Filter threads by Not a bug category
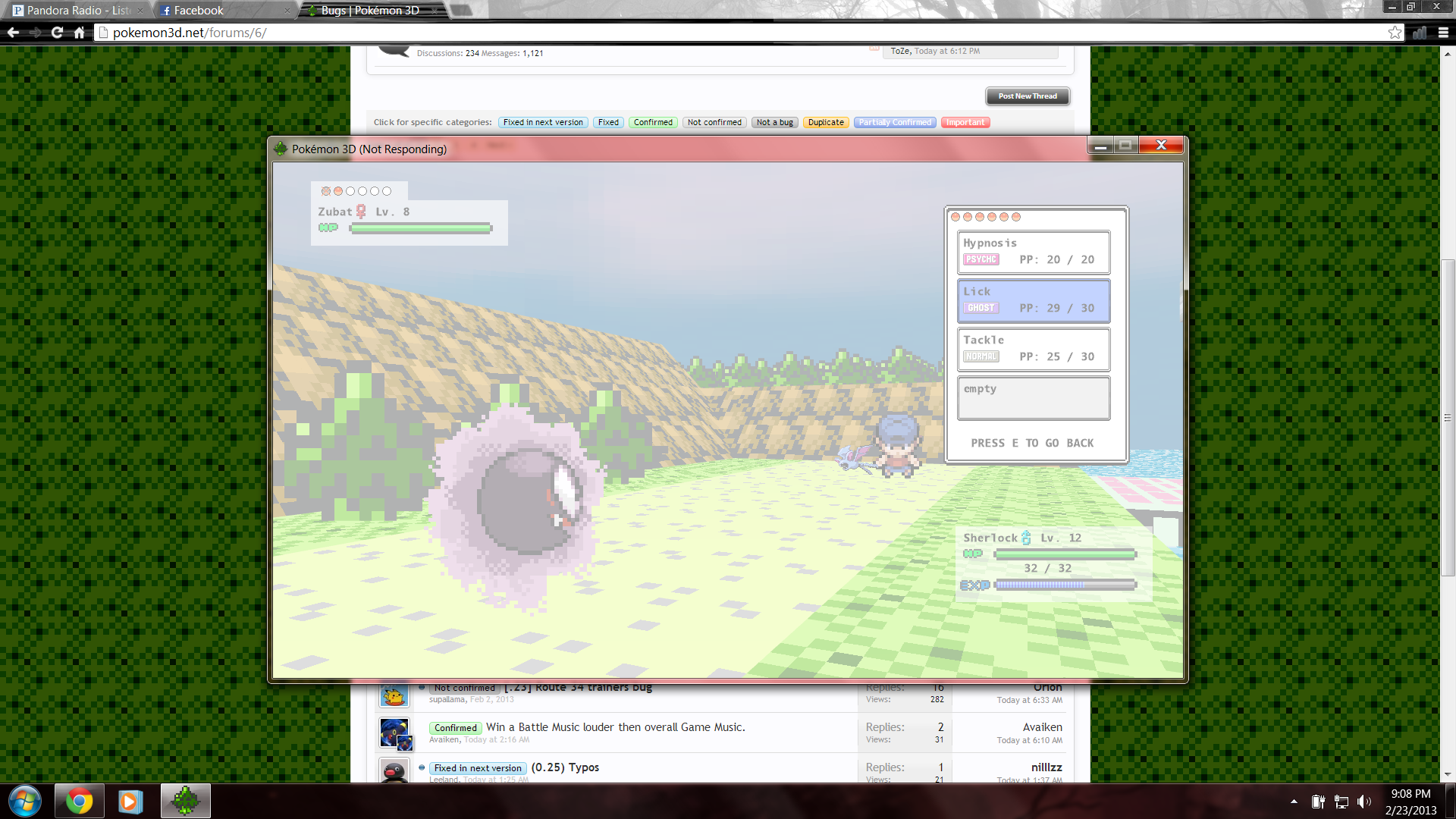Screen dimensions: 1456x819 [x=774, y=122]
